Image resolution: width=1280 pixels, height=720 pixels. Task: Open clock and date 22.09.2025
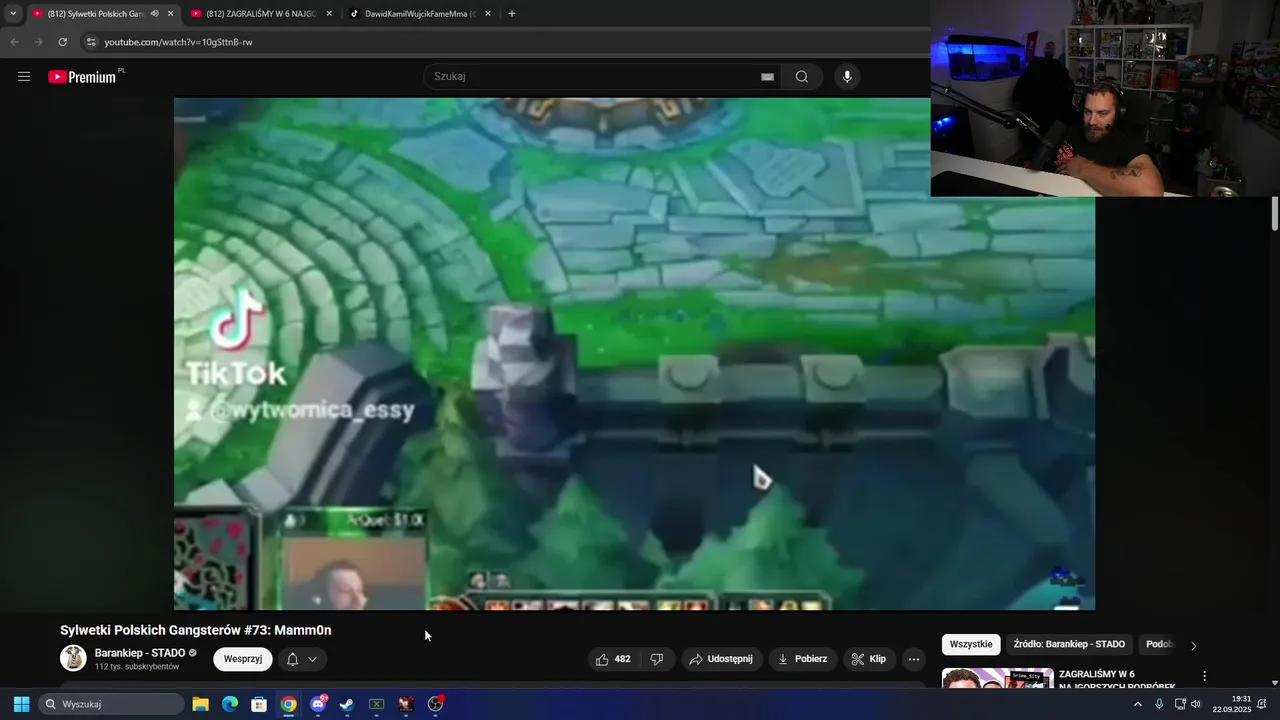click(x=1231, y=704)
